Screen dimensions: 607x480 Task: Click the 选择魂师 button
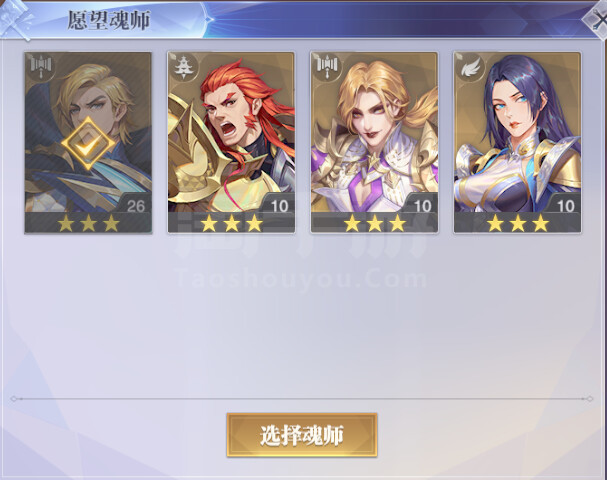[x=302, y=435]
